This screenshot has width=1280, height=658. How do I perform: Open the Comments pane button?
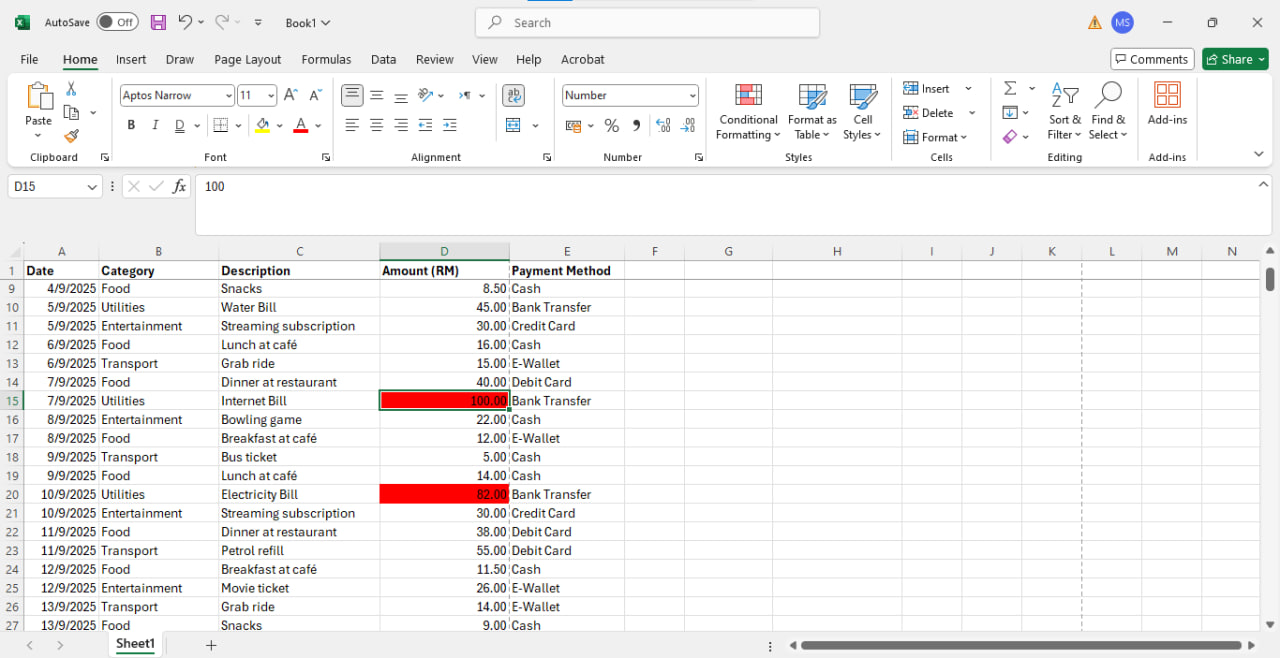1152,59
